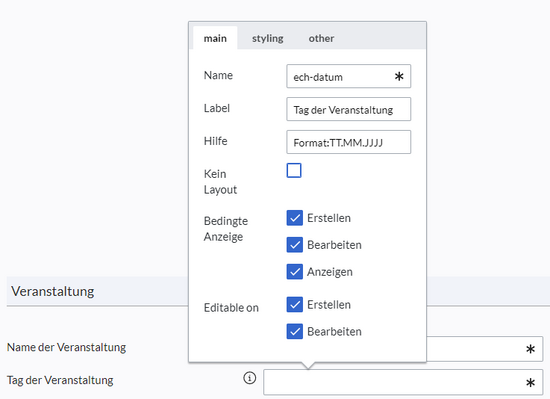
Task: Uncheck Erstellen under Editable on
Action: click(295, 305)
